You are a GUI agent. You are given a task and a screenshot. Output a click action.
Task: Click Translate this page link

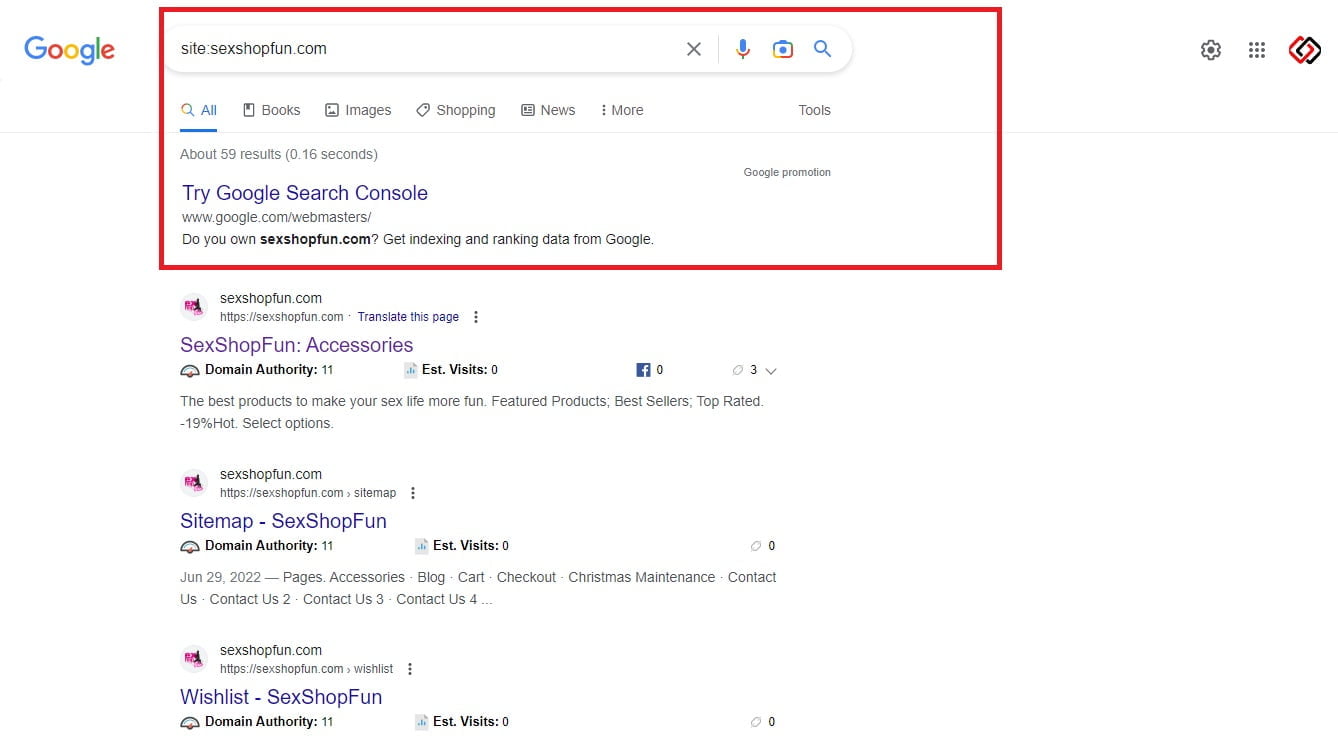[x=408, y=317]
